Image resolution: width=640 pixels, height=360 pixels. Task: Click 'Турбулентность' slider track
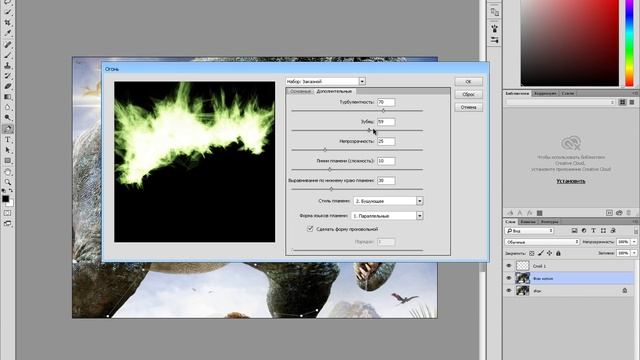click(x=357, y=111)
